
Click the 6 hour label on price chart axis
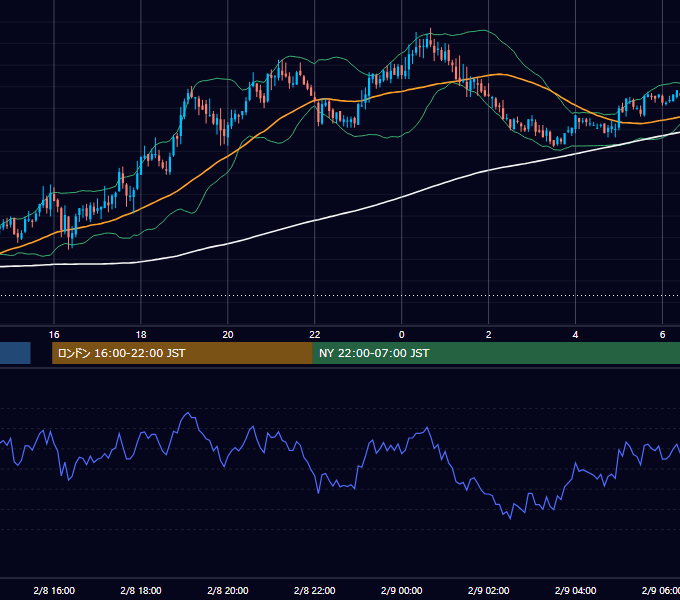[x=662, y=335]
